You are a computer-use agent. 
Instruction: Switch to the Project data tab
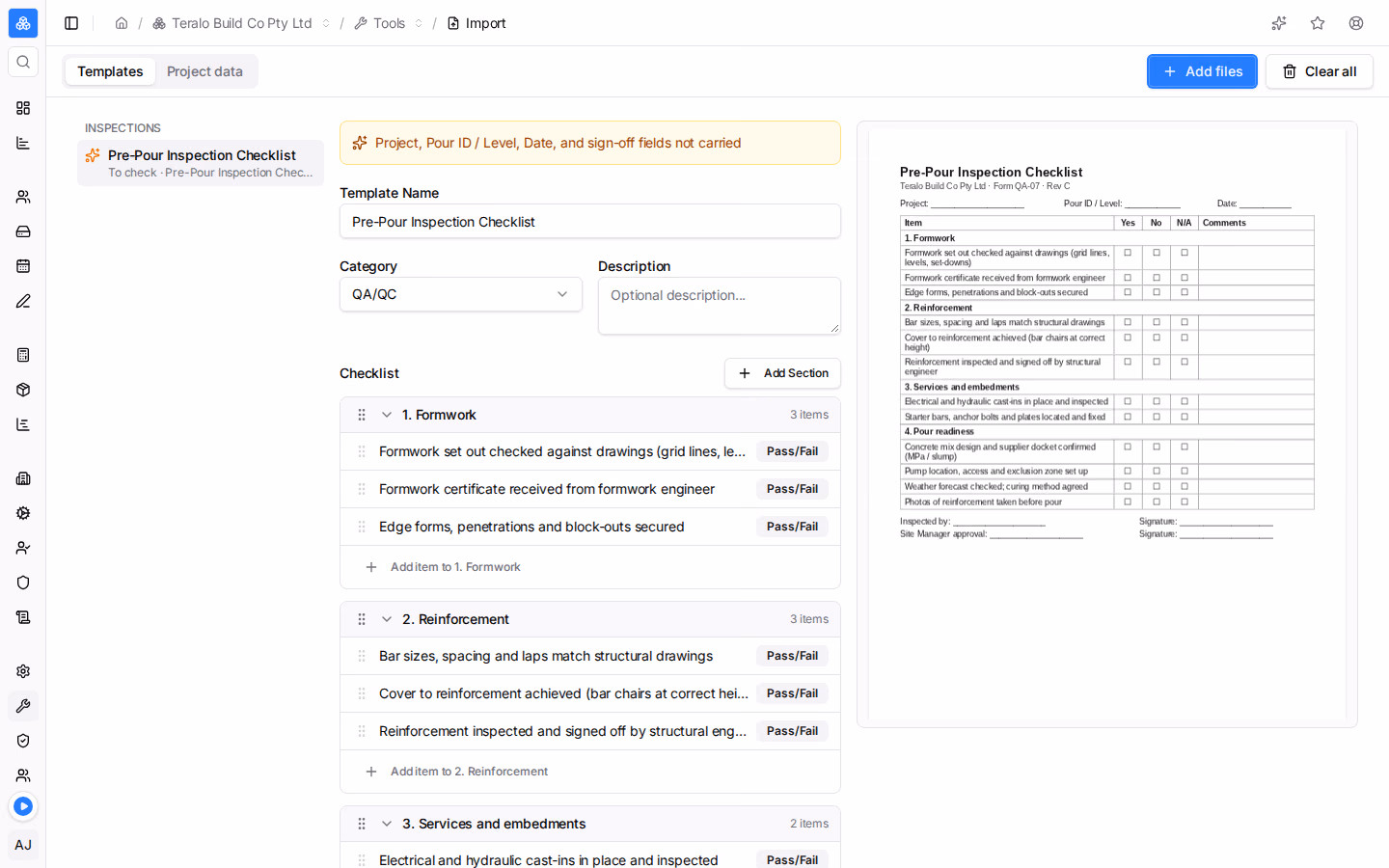coord(204,71)
